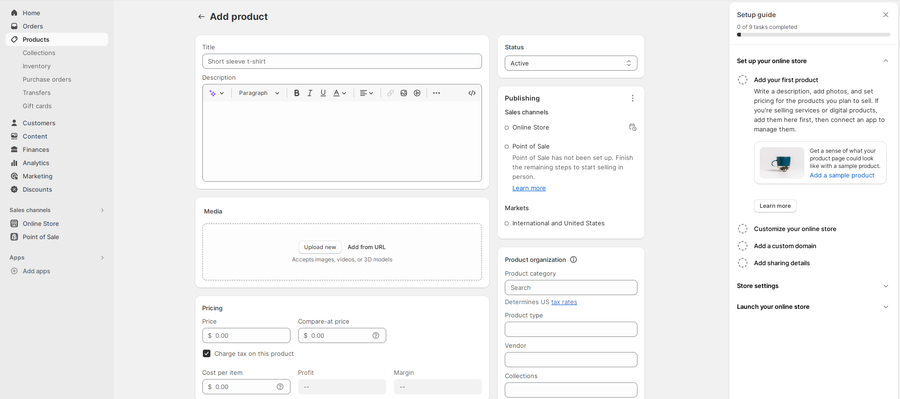Switch description editor to HTML view
Image resolution: width=900 pixels, height=399 pixels.
point(472,93)
